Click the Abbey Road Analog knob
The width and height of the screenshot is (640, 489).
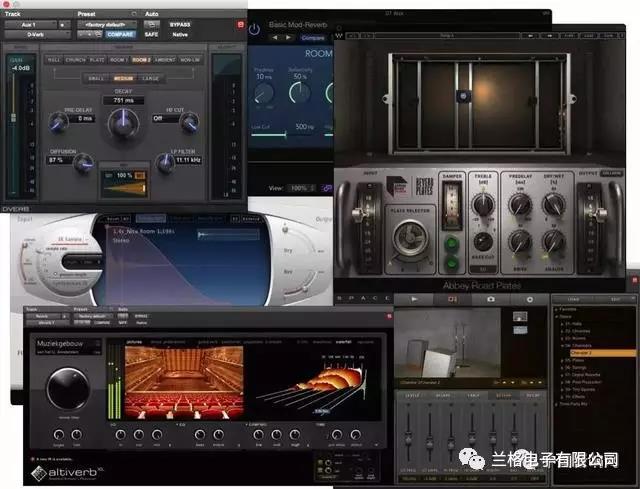tap(553, 242)
